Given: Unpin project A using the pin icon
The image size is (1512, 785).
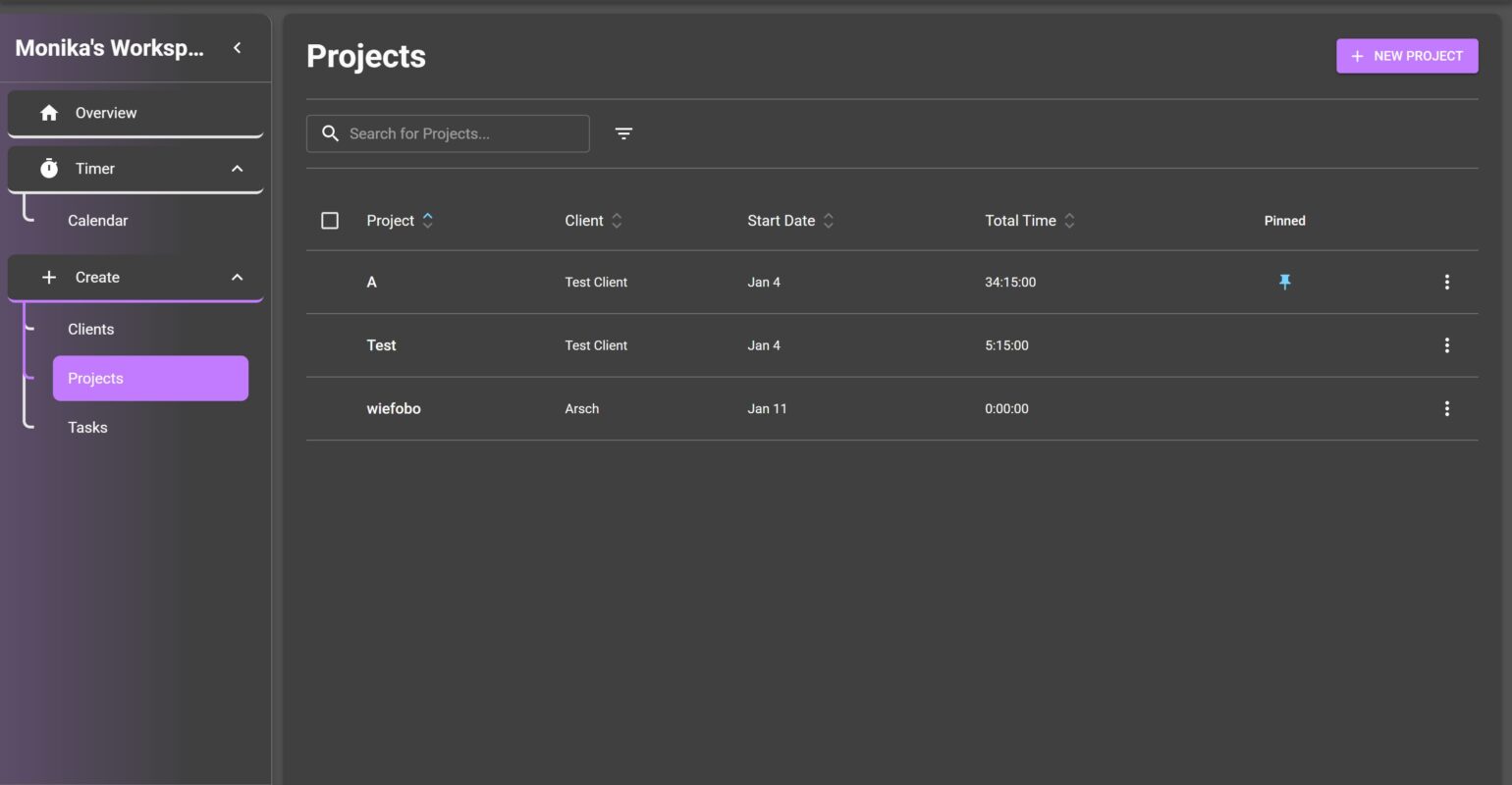Looking at the screenshot, I should [1284, 282].
